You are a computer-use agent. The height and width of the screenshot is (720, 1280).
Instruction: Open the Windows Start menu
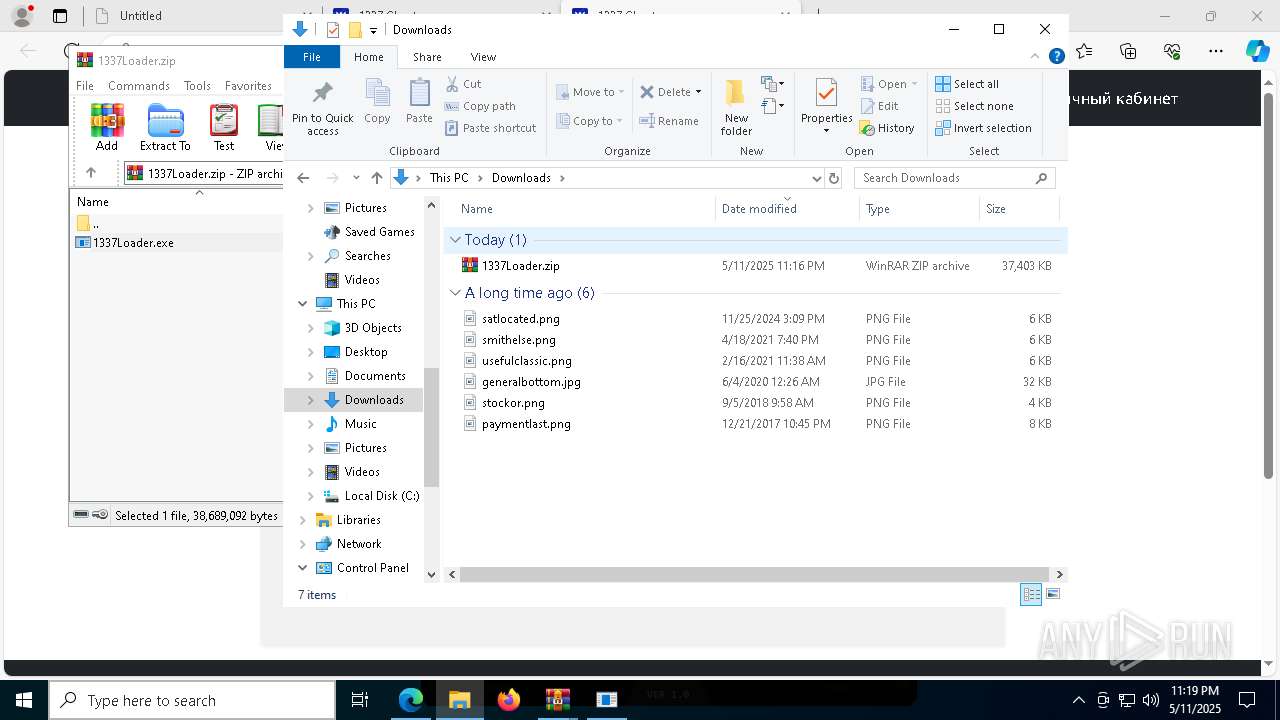click(23, 700)
